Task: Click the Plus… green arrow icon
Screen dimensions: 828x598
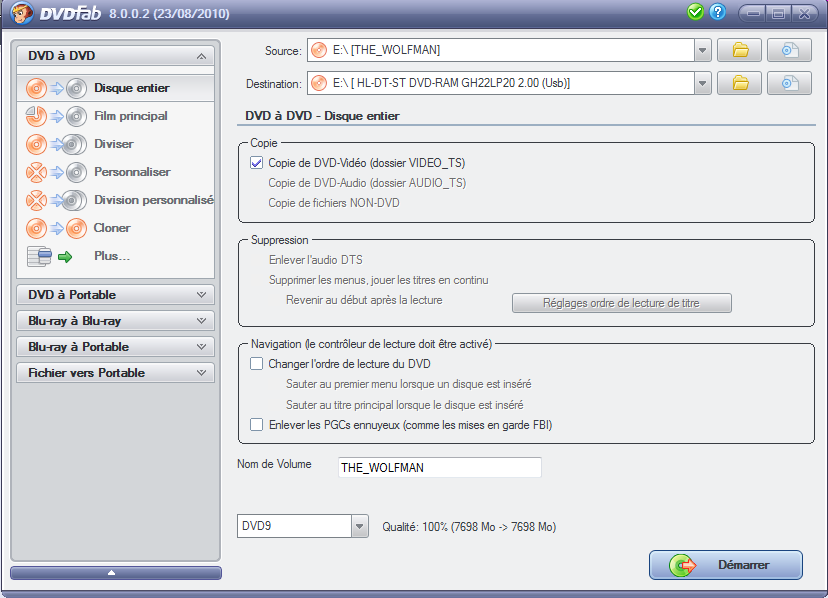Action: [65, 257]
